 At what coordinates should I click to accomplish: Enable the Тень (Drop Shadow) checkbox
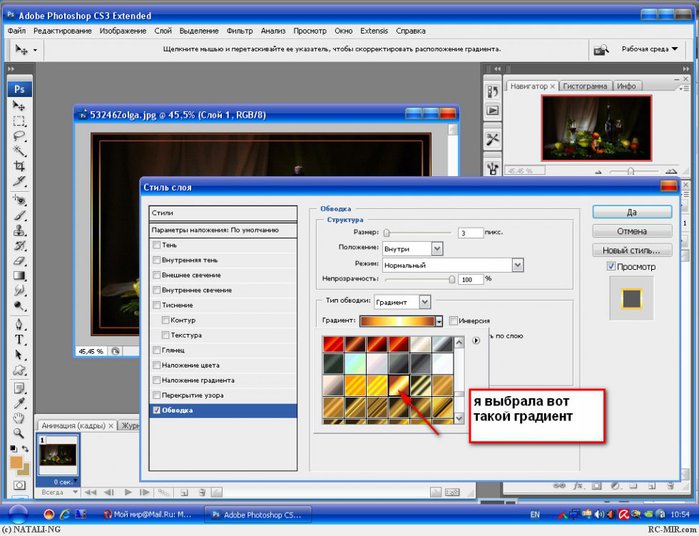point(155,245)
